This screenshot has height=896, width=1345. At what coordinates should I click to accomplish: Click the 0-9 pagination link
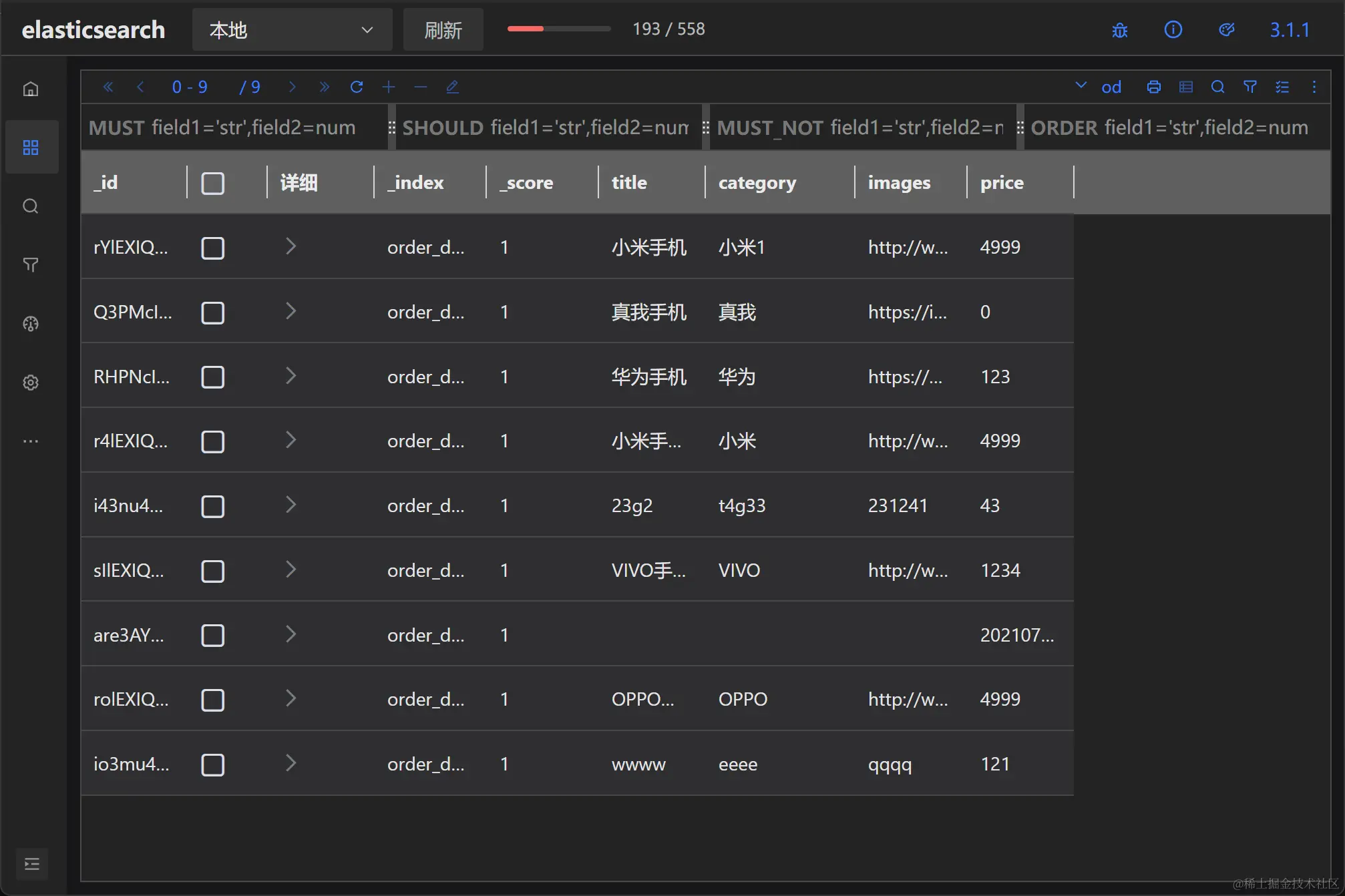click(190, 87)
